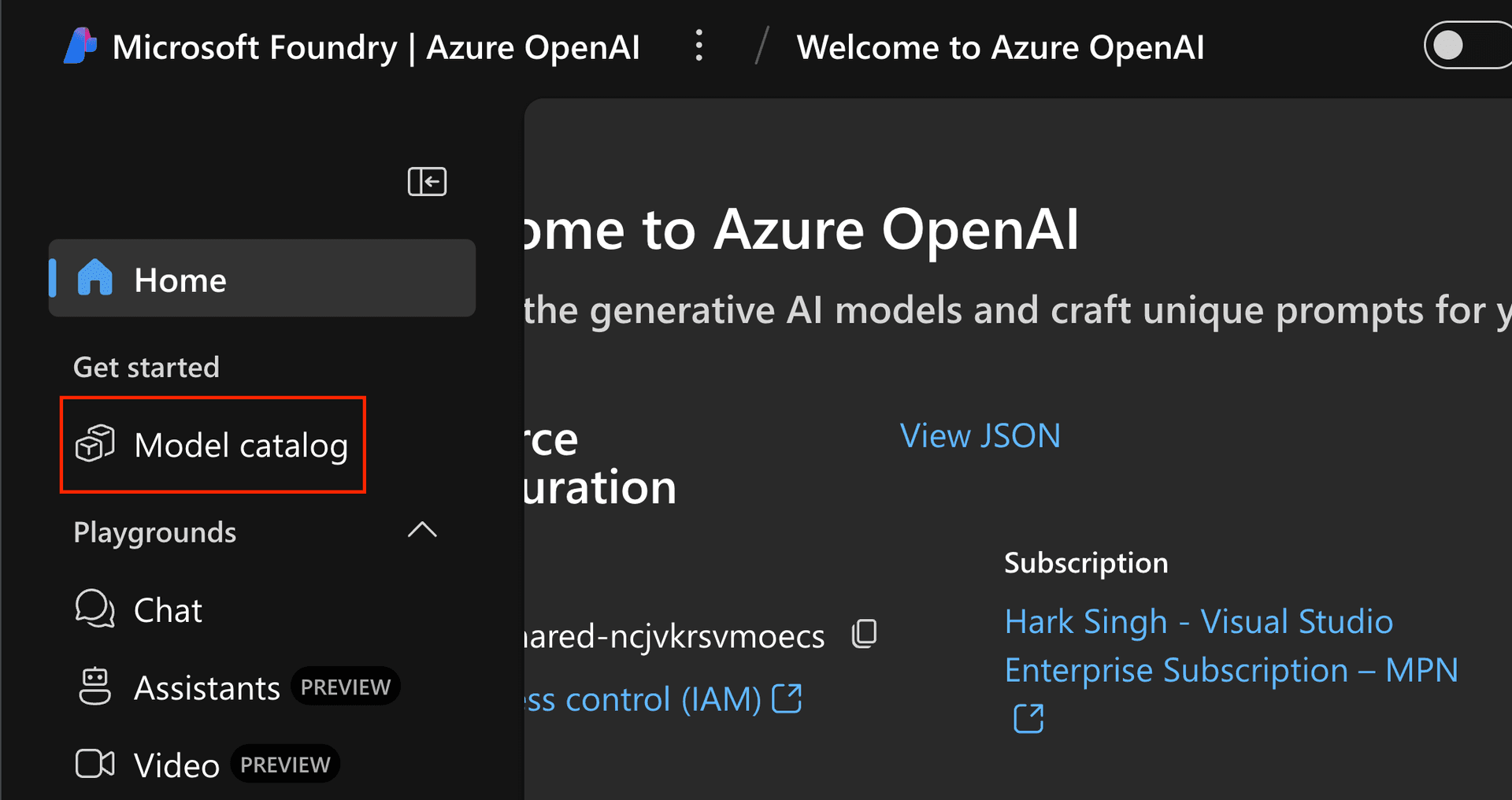The width and height of the screenshot is (1512, 800).
Task: Click the Assistants robot icon
Action: click(x=94, y=687)
